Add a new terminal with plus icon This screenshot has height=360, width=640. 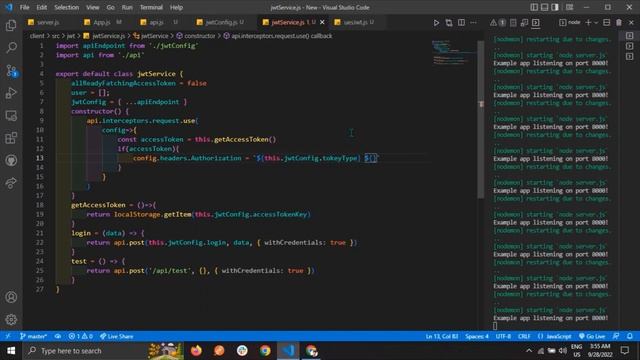tap(588, 22)
